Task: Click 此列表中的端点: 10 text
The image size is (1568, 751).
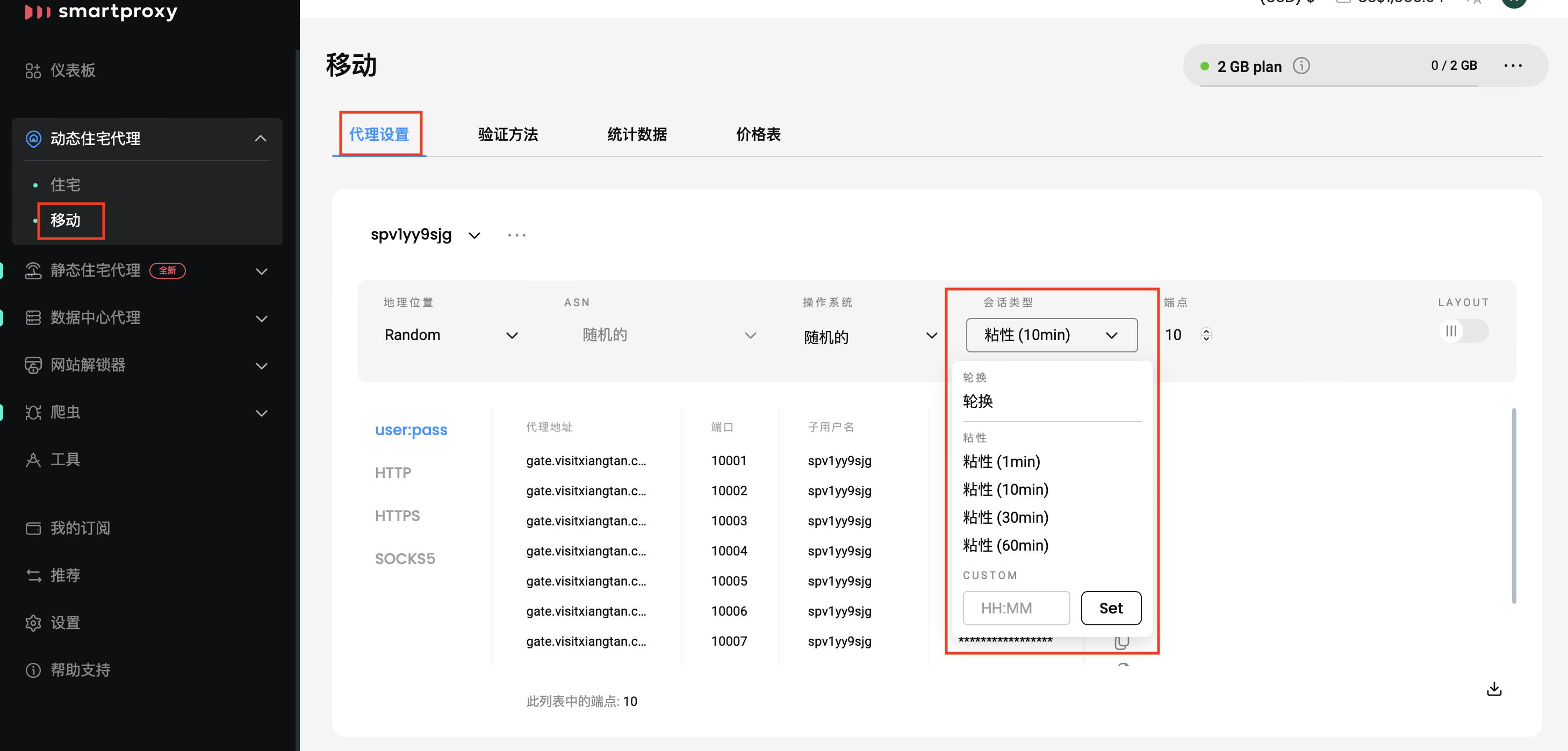Action: tap(581, 702)
